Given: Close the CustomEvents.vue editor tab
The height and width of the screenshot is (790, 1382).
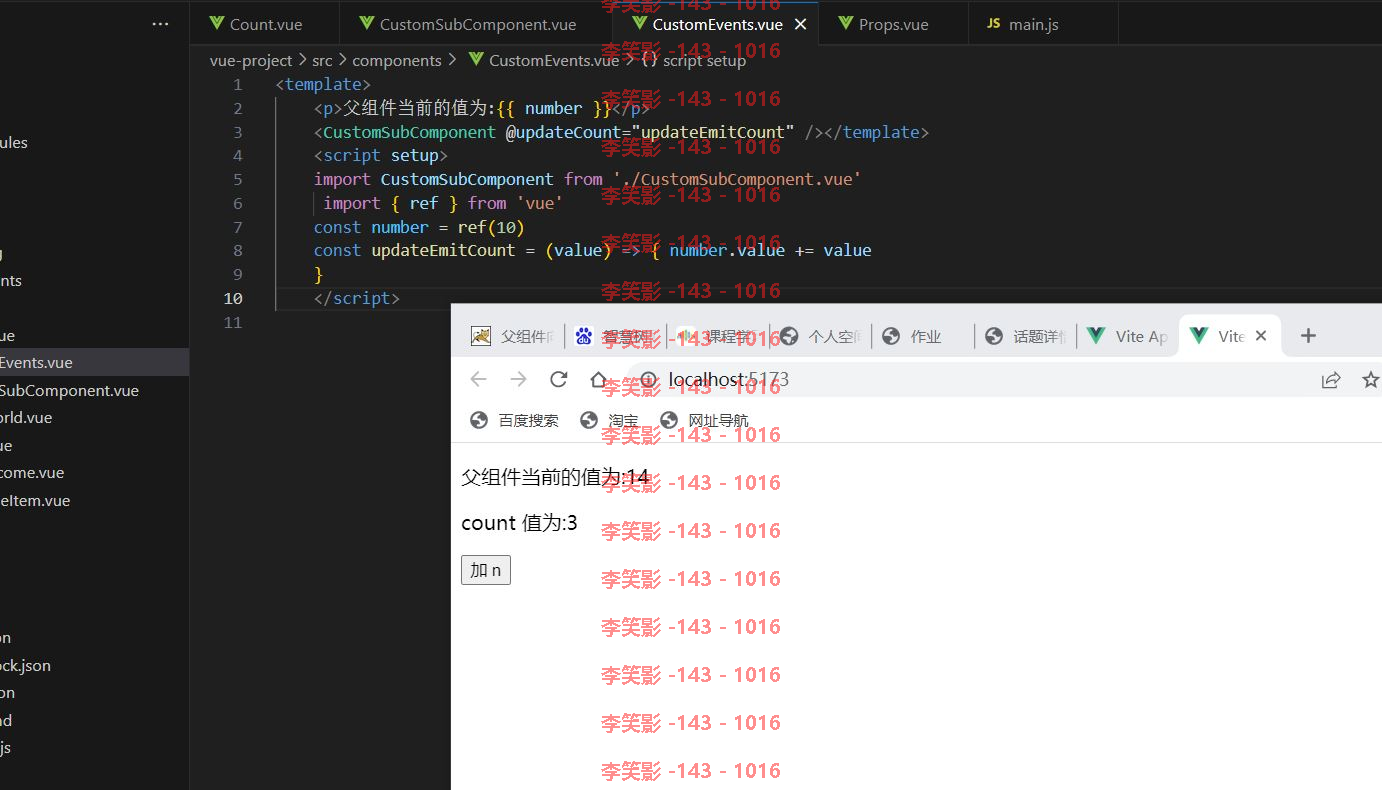Looking at the screenshot, I should [x=800, y=24].
